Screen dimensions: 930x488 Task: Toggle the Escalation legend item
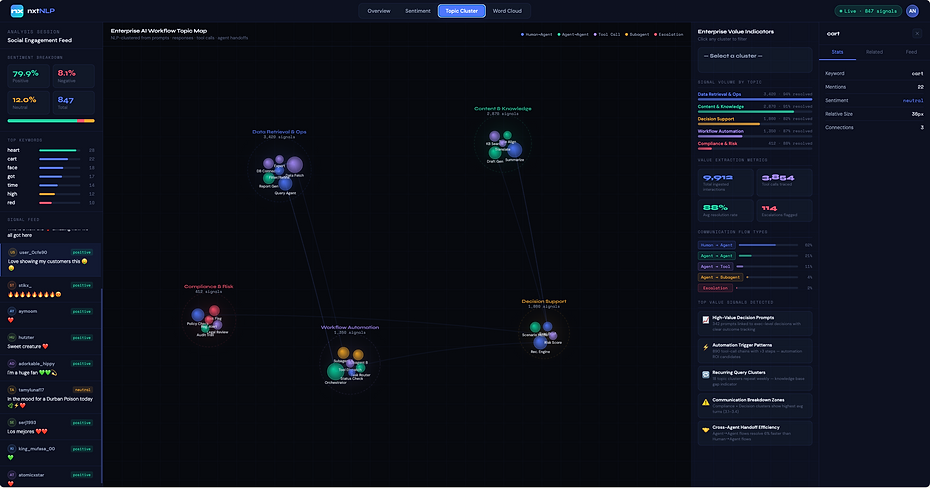pyautogui.click(x=668, y=34)
